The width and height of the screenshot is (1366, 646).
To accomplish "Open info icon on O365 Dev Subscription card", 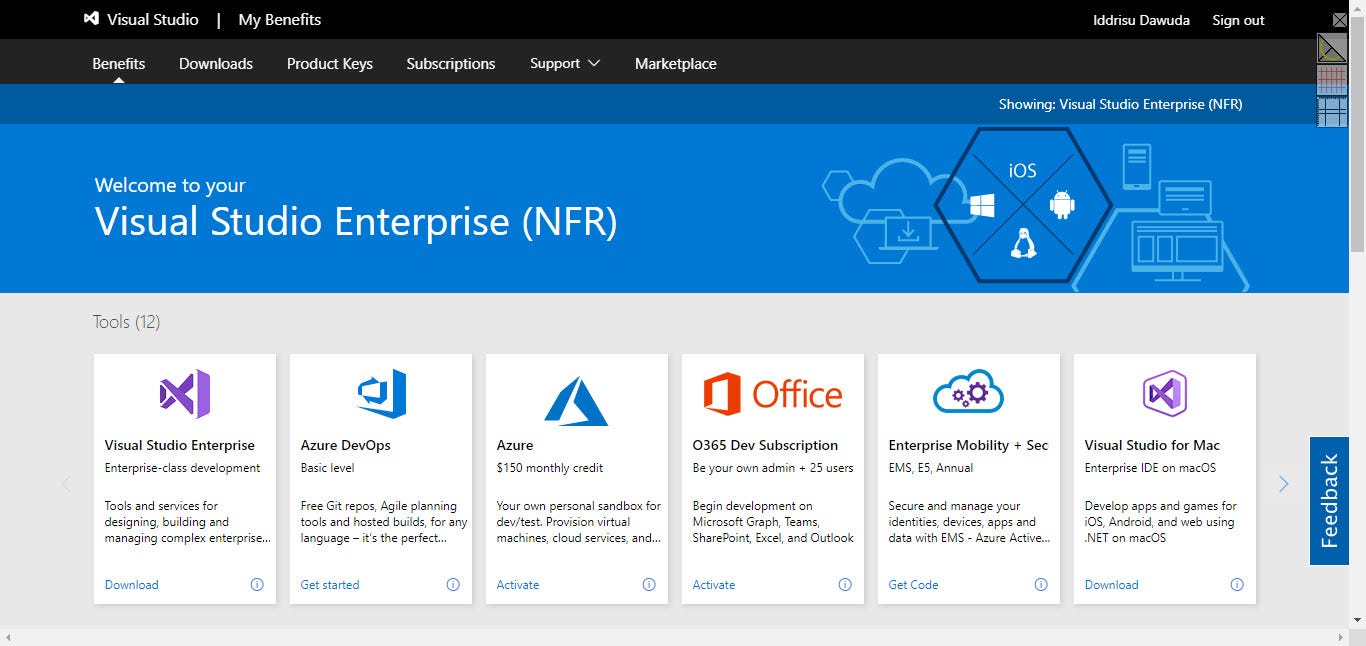I will pos(845,585).
